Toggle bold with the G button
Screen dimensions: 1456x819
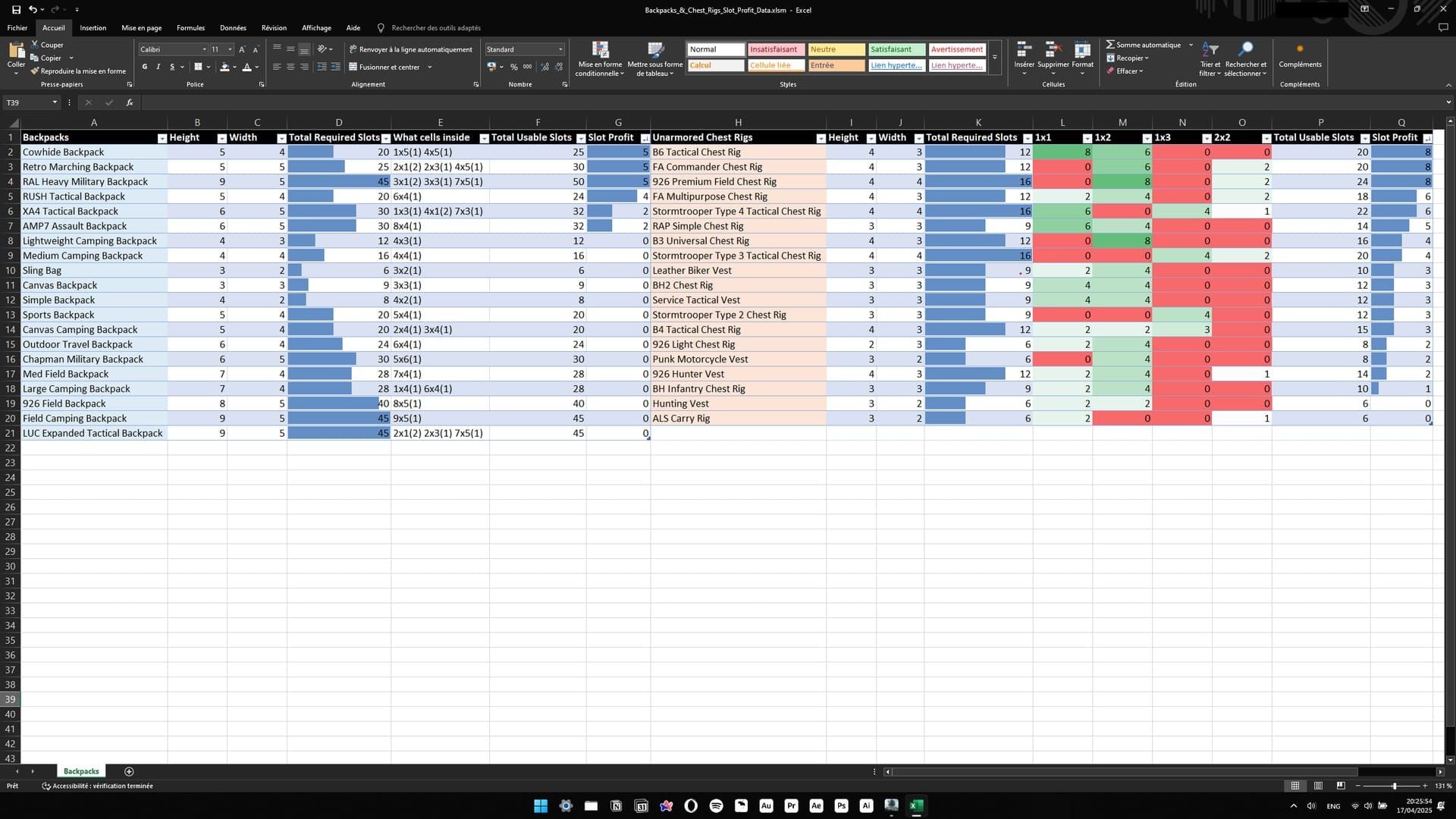144,67
